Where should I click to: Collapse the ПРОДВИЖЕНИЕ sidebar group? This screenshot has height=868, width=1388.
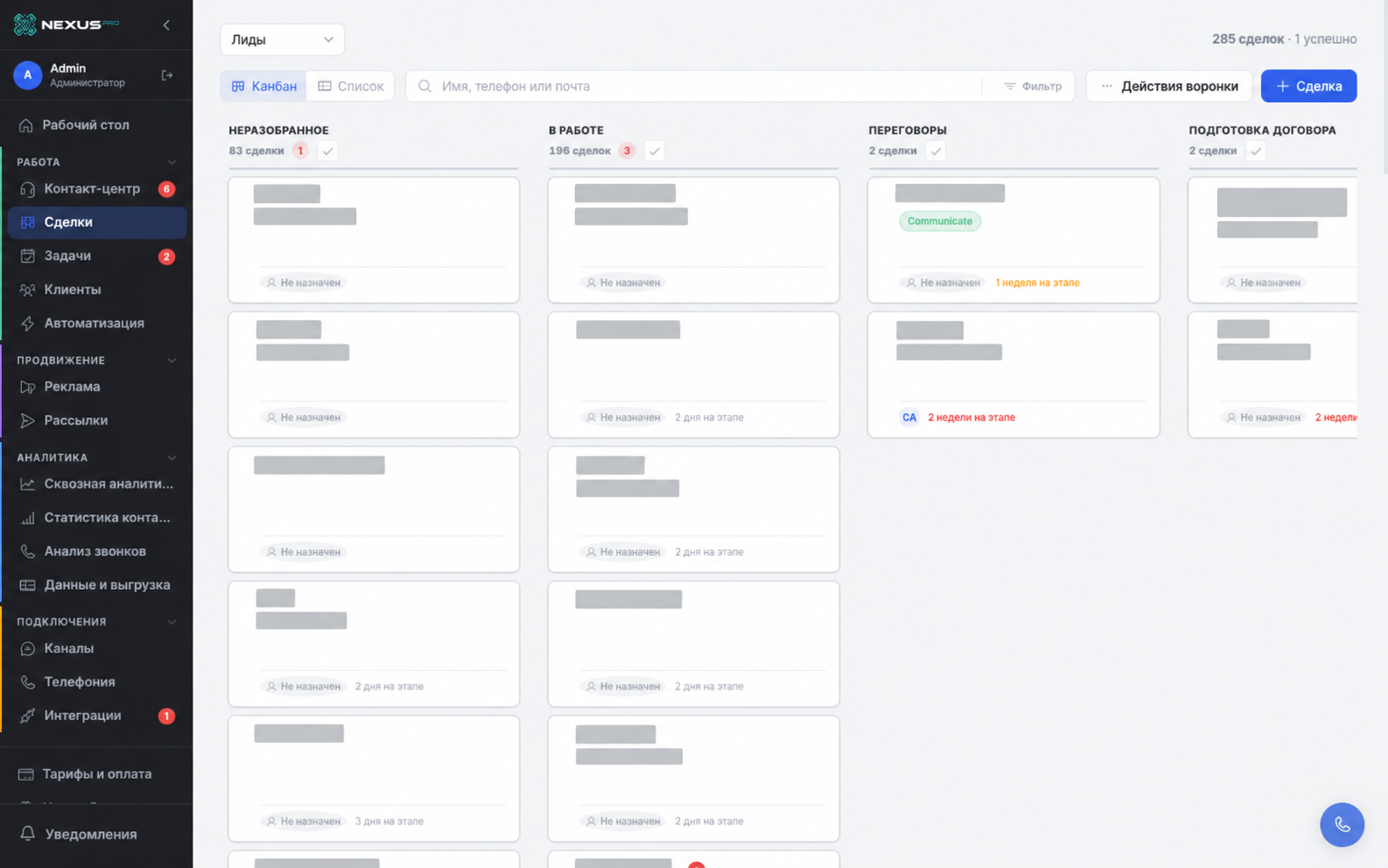pos(172,360)
